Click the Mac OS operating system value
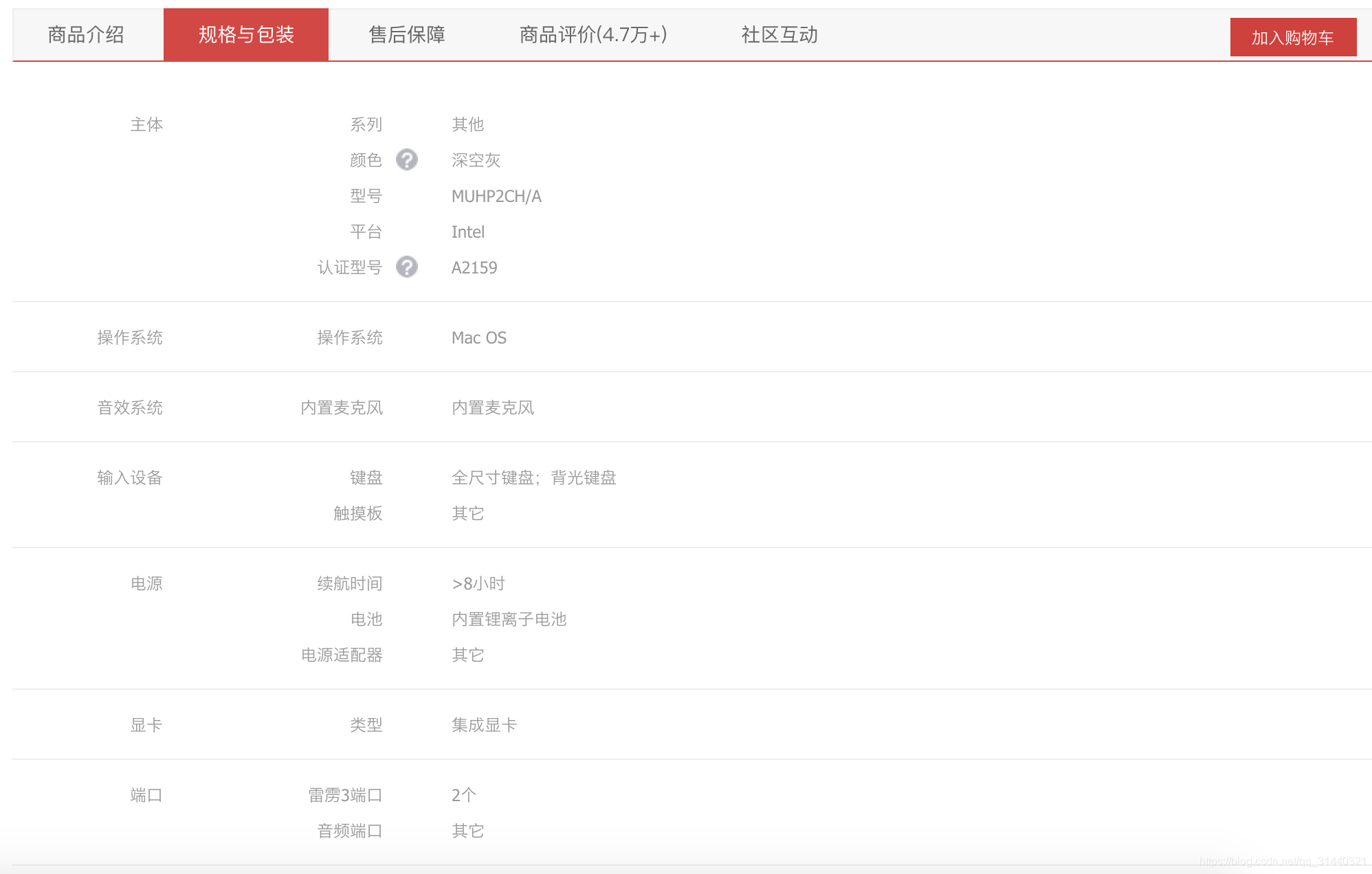 478,337
